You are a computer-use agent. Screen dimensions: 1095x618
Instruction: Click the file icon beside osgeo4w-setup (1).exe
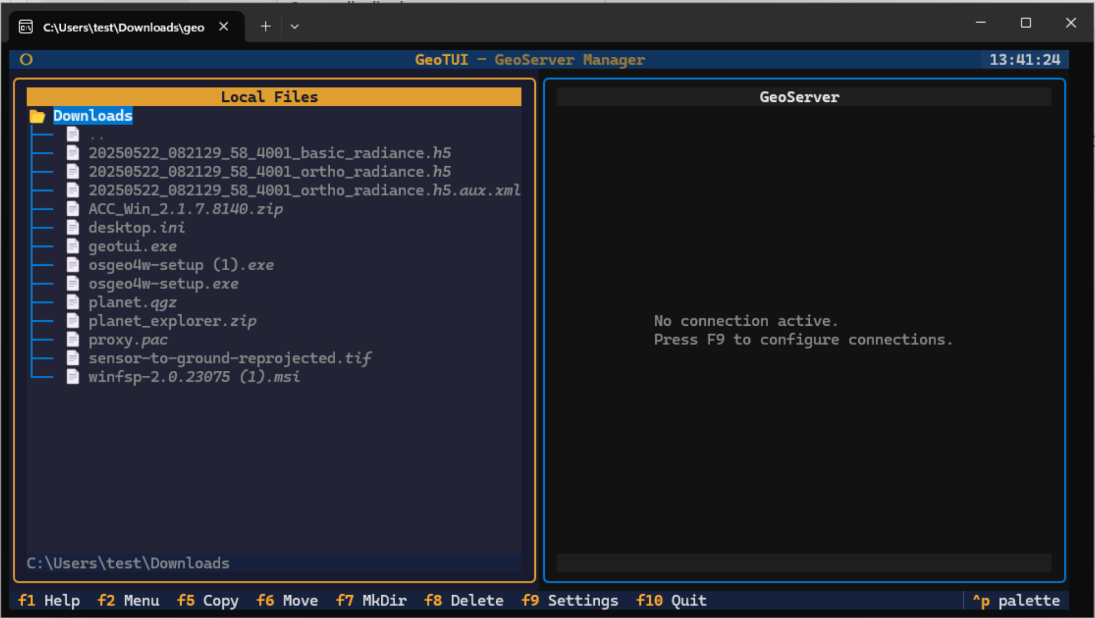pos(73,265)
